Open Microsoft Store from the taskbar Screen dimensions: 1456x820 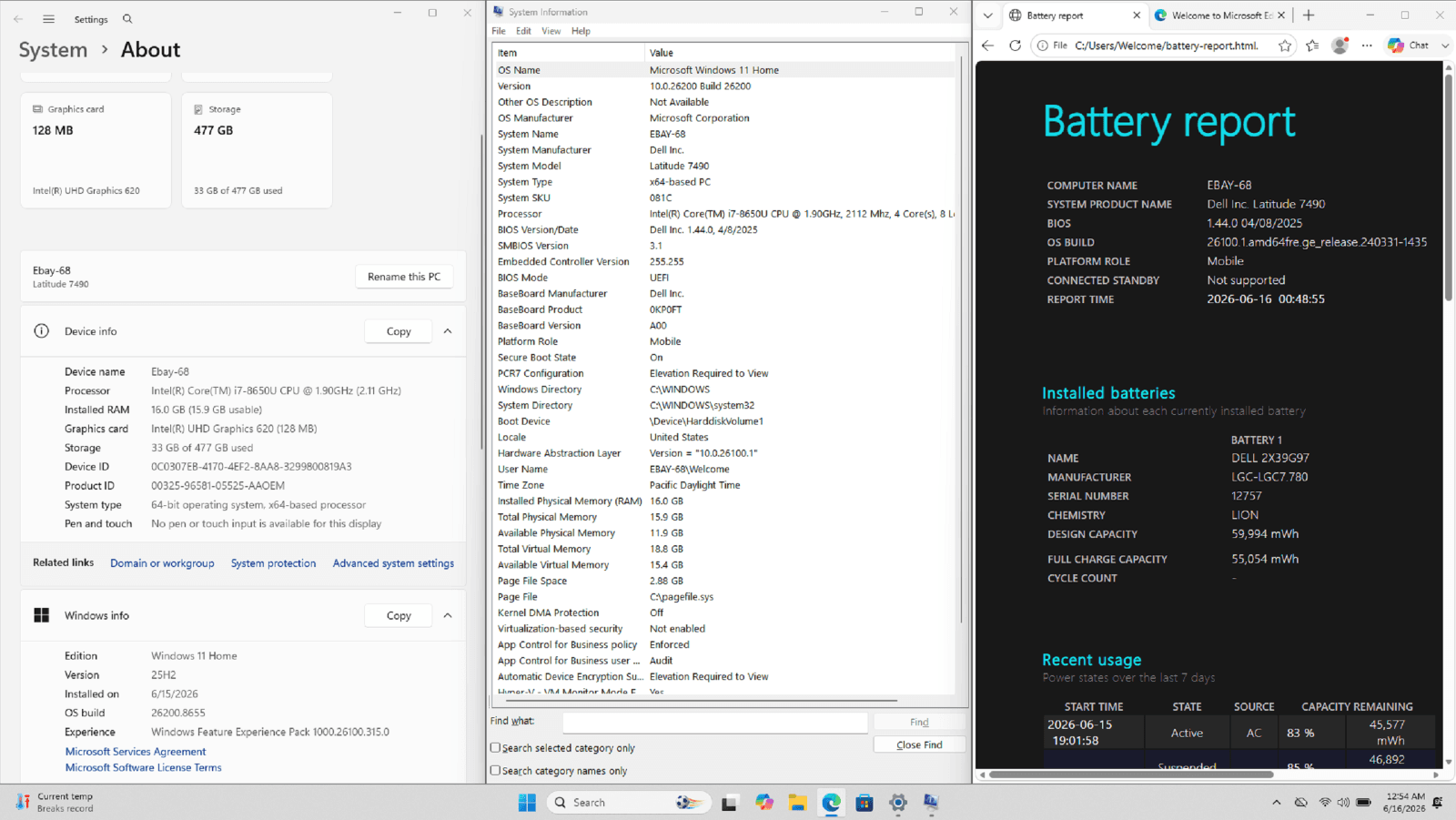coord(864,803)
